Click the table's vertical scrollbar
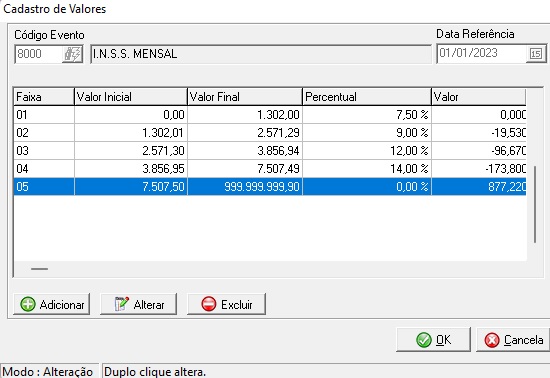550x378 pixels. (535, 204)
